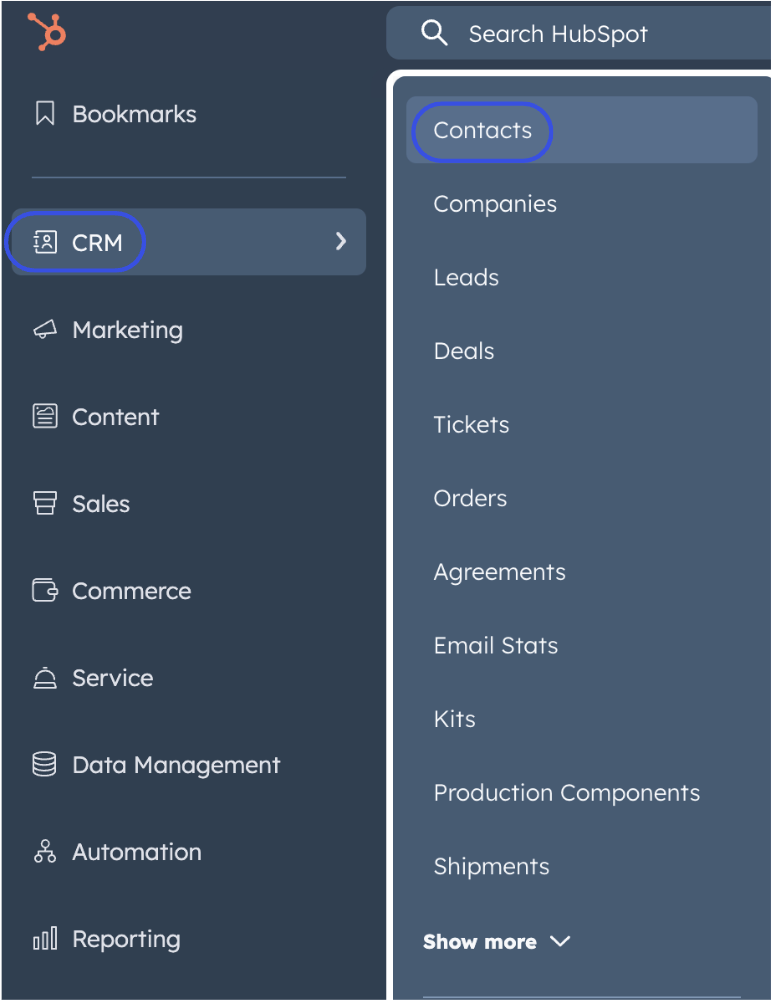The image size is (776, 1000).
Task: Go to the Deals section
Action: [x=463, y=351]
